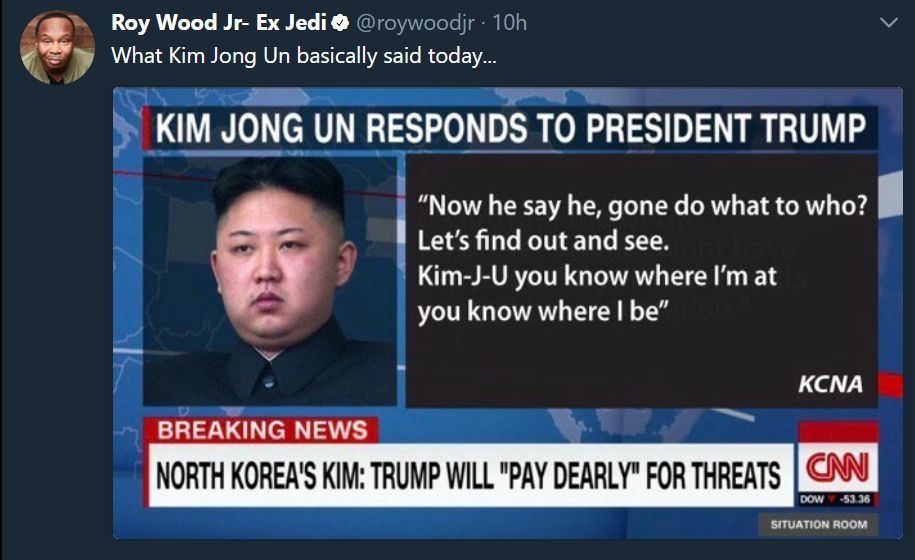Expand the tweet options chevron
Image resolution: width=915 pixels, height=560 pixels.
[x=889, y=23]
